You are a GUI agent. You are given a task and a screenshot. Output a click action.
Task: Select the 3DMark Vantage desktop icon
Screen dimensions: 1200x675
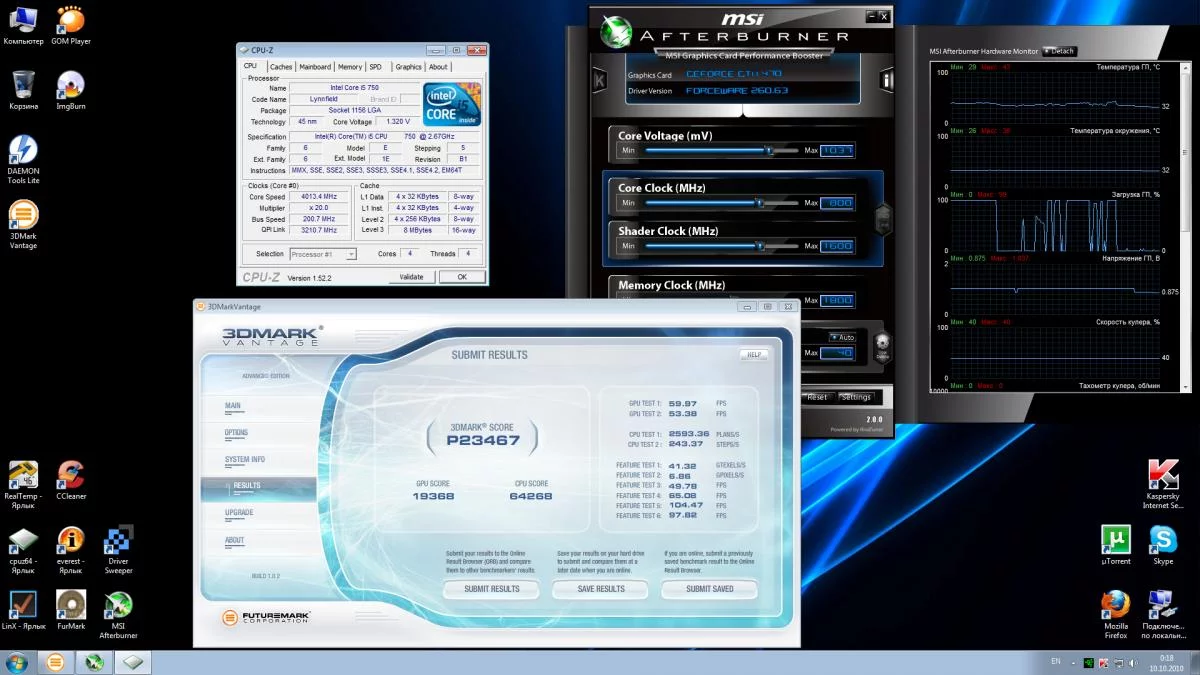point(23,225)
